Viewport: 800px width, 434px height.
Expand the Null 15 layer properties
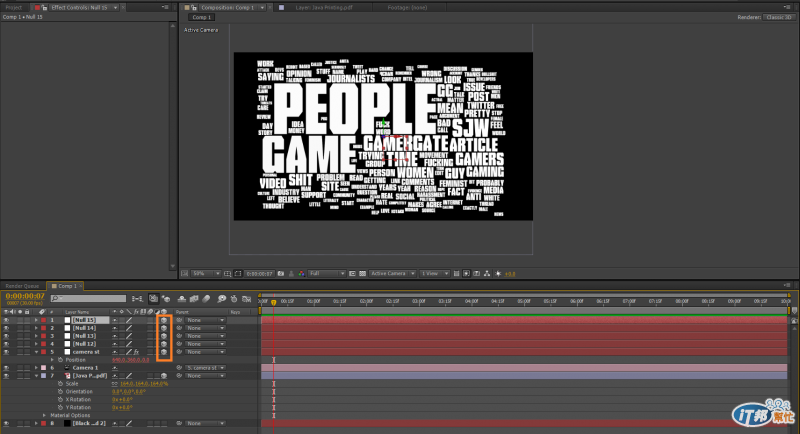(36, 320)
